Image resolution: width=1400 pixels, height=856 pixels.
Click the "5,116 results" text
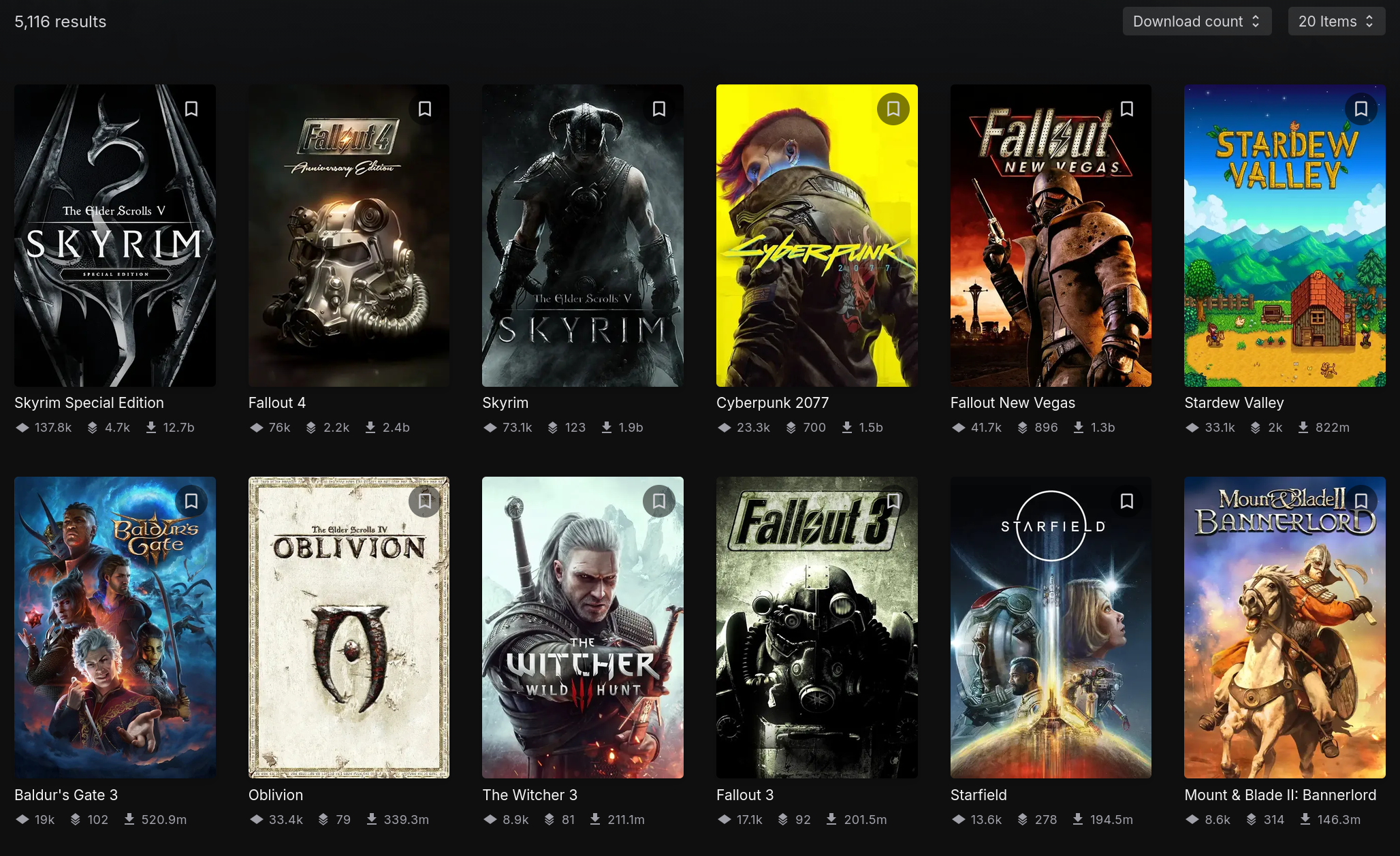61,22
